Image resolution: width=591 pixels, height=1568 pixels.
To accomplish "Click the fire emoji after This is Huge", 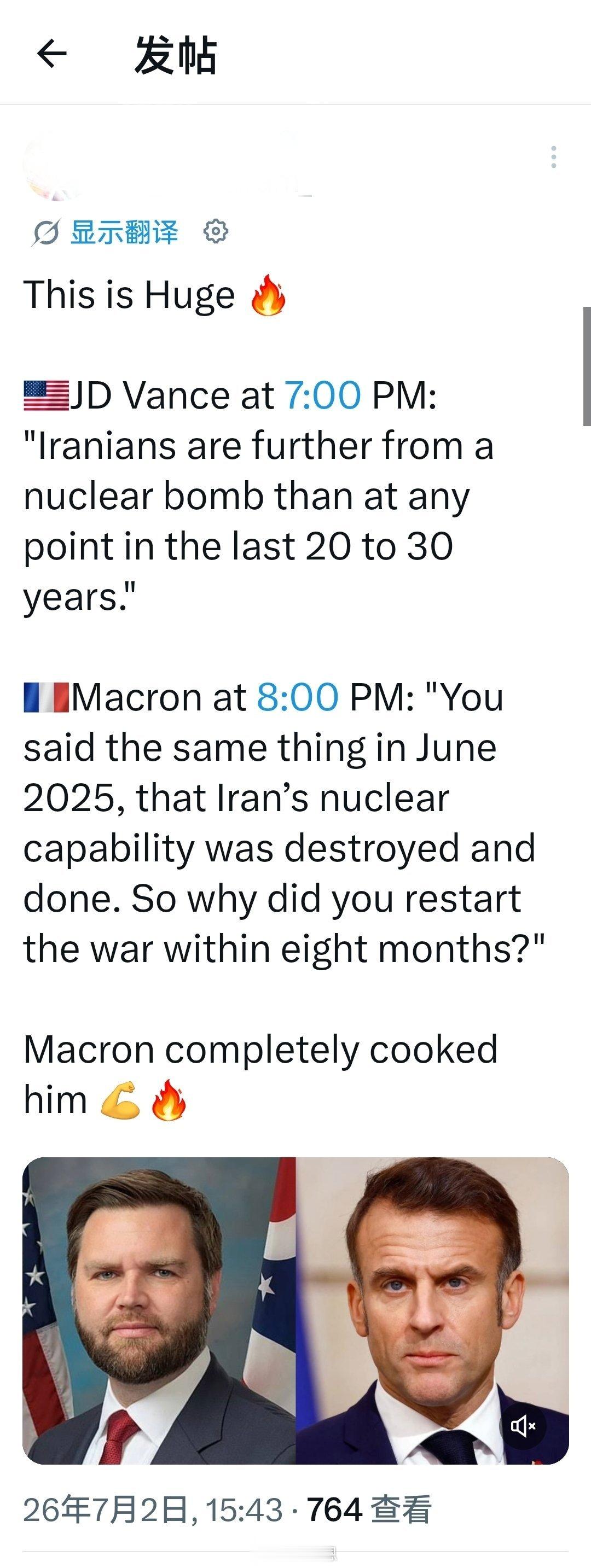I will (268, 295).
